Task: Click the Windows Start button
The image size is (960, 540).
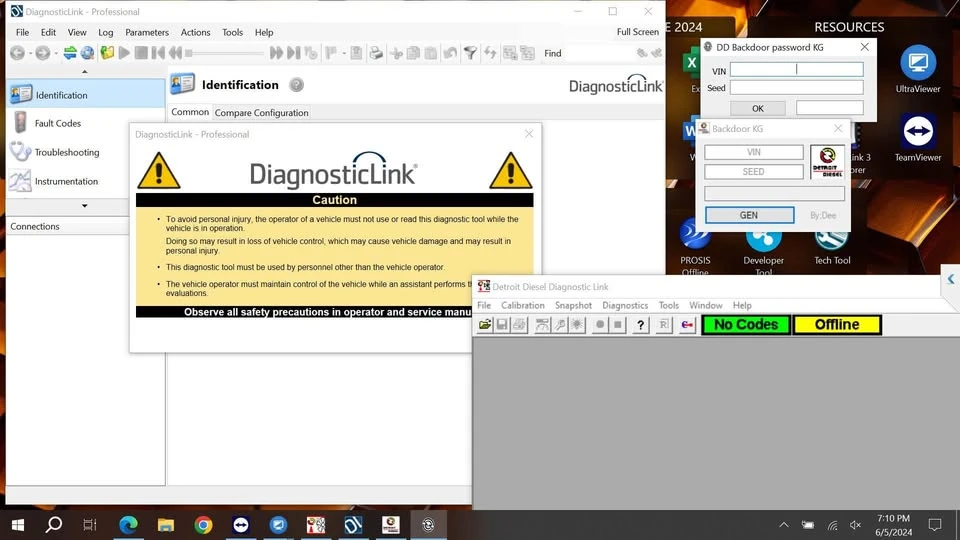Action: pos(18,525)
